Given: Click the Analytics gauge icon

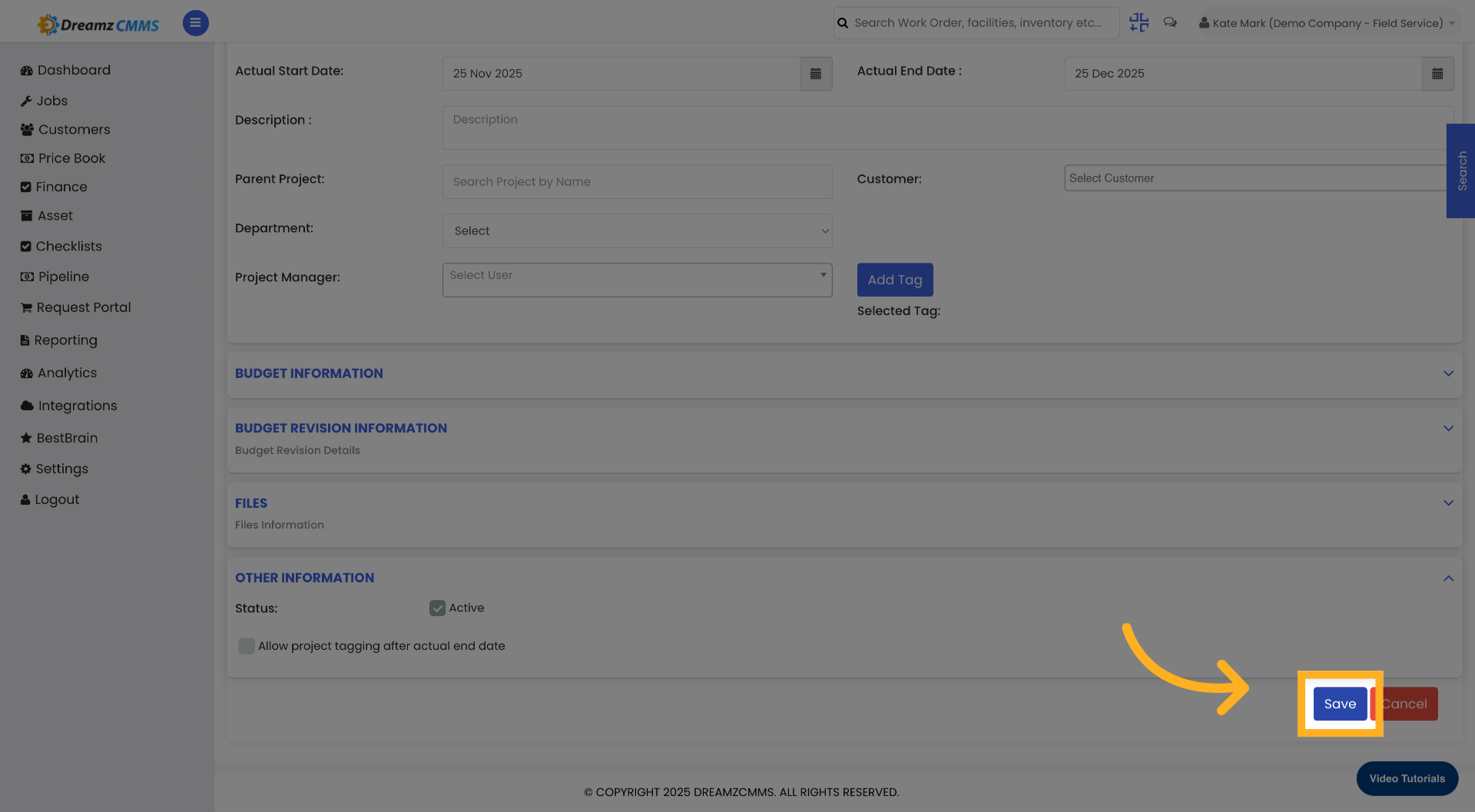Looking at the screenshot, I should coord(27,373).
